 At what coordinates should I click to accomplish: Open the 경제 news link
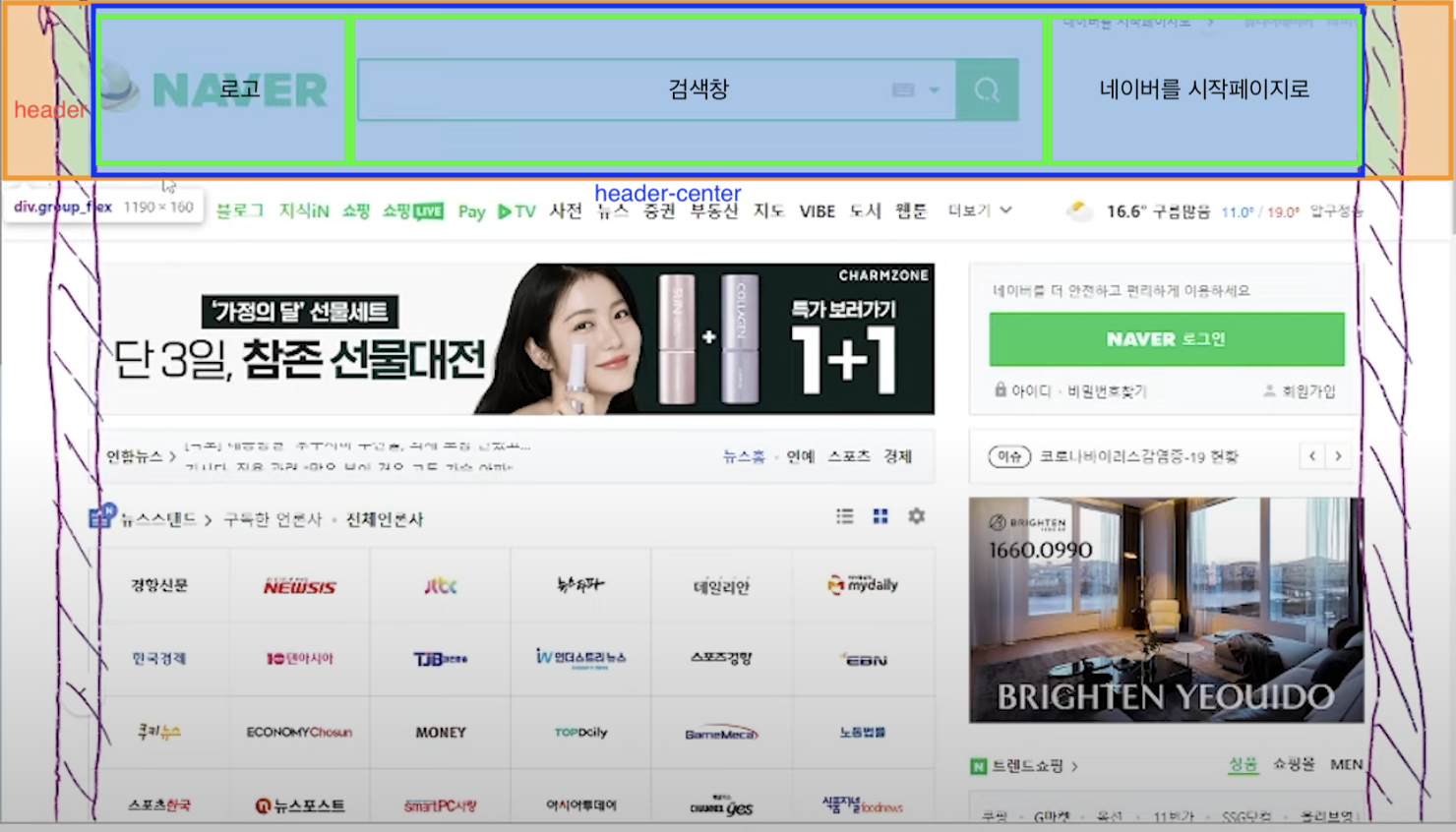pyautogui.click(x=898, y=456)
